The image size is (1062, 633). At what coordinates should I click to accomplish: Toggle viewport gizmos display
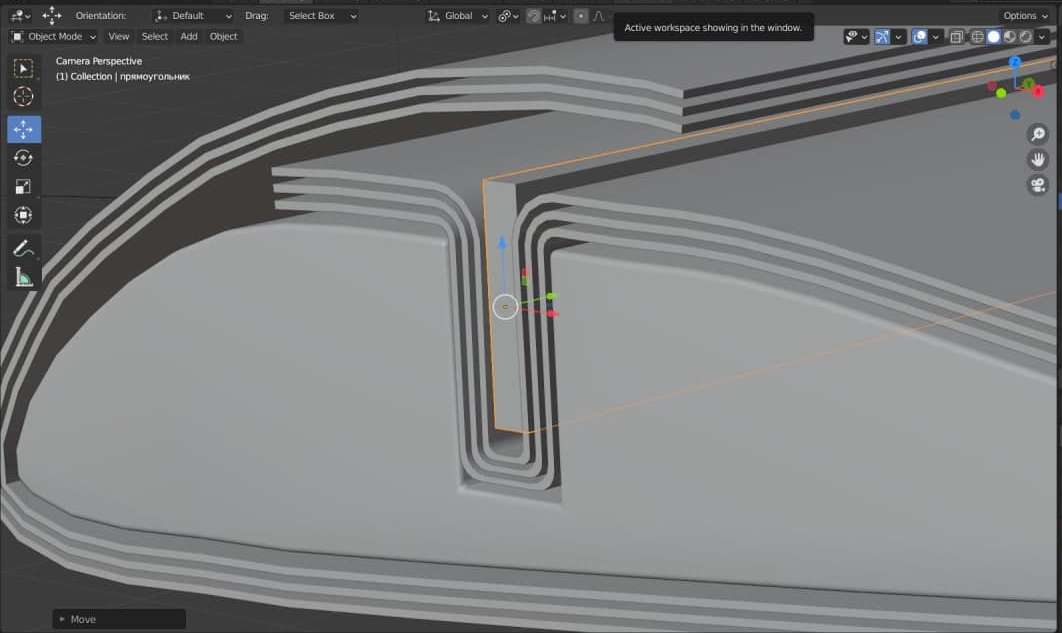pos(882,37)
